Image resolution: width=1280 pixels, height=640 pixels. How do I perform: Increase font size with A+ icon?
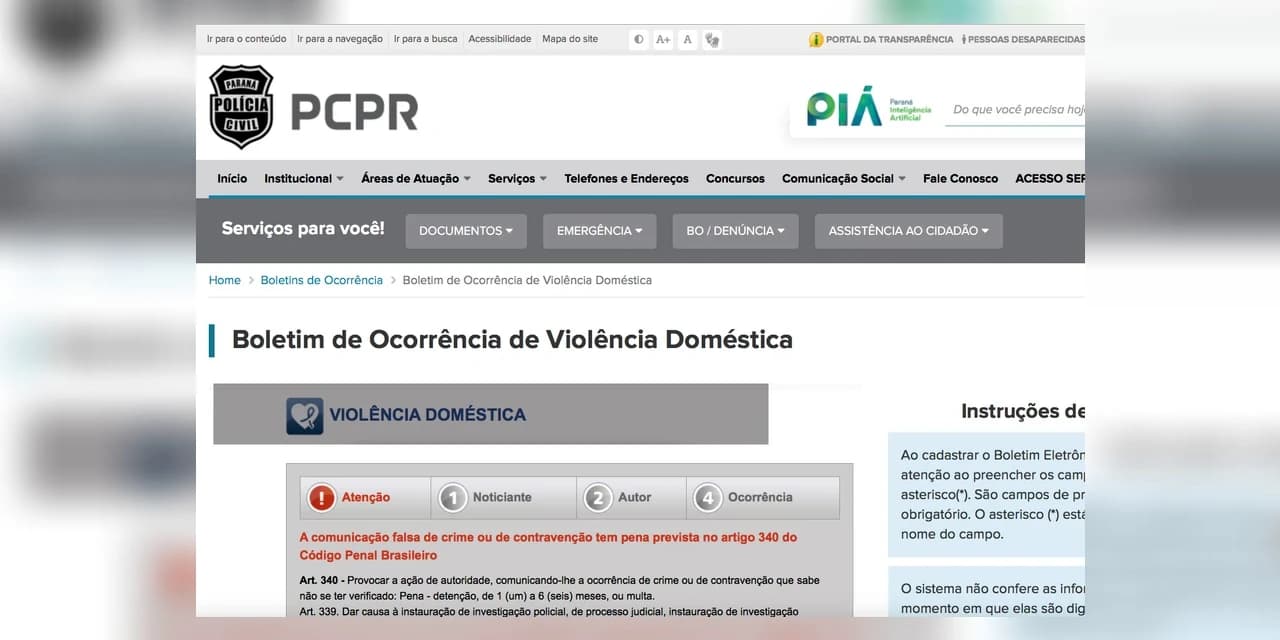pyautogui.click(x=663, y=40)
